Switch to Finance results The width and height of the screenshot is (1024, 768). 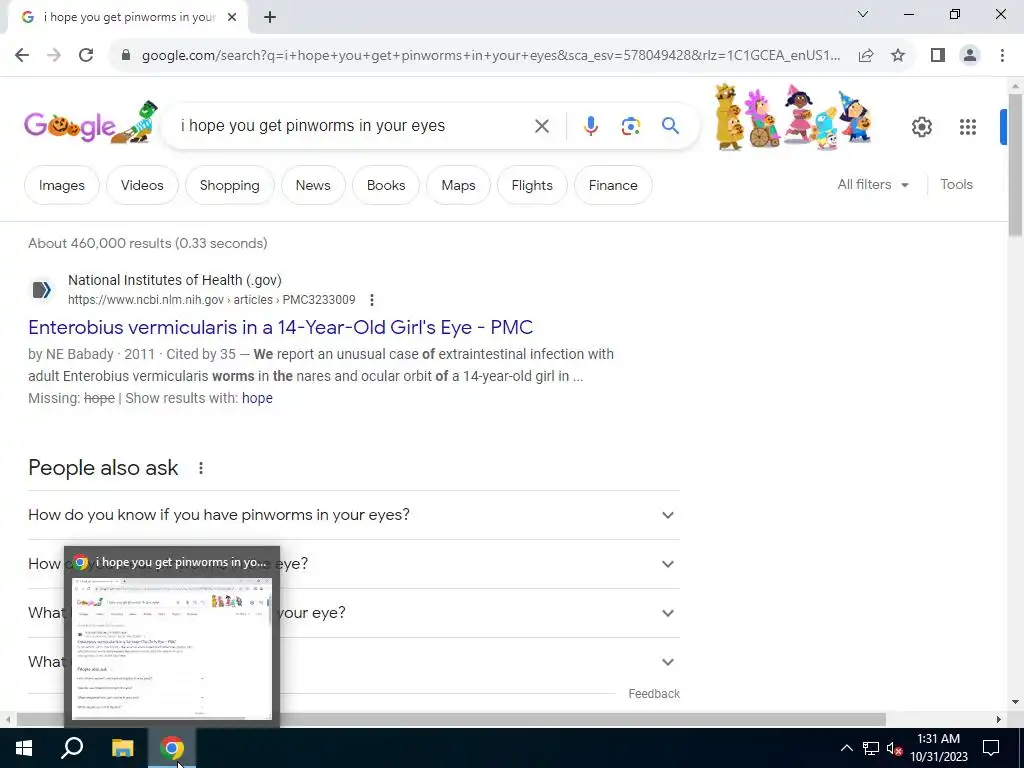click(613, 185)
